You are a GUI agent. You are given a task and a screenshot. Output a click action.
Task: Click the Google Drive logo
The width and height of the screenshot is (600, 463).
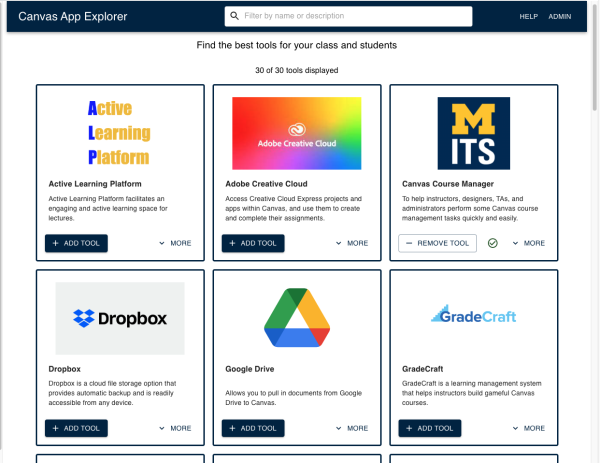click(297, 318)
